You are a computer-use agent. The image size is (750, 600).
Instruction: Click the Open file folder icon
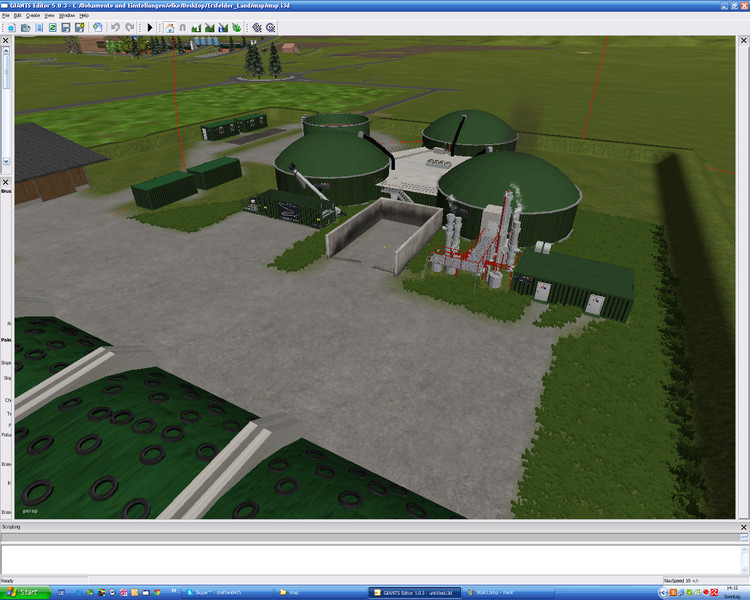(25, 28)
